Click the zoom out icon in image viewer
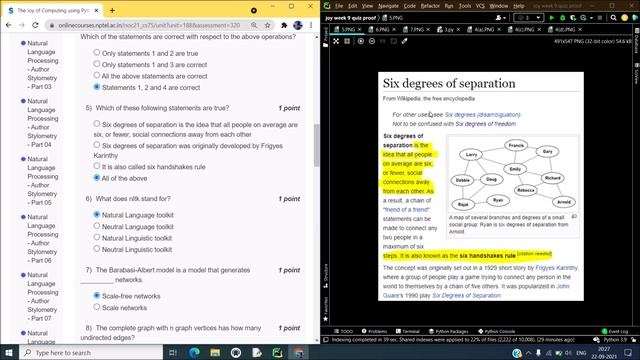This screenshot has height=360, width=640. 372,41
